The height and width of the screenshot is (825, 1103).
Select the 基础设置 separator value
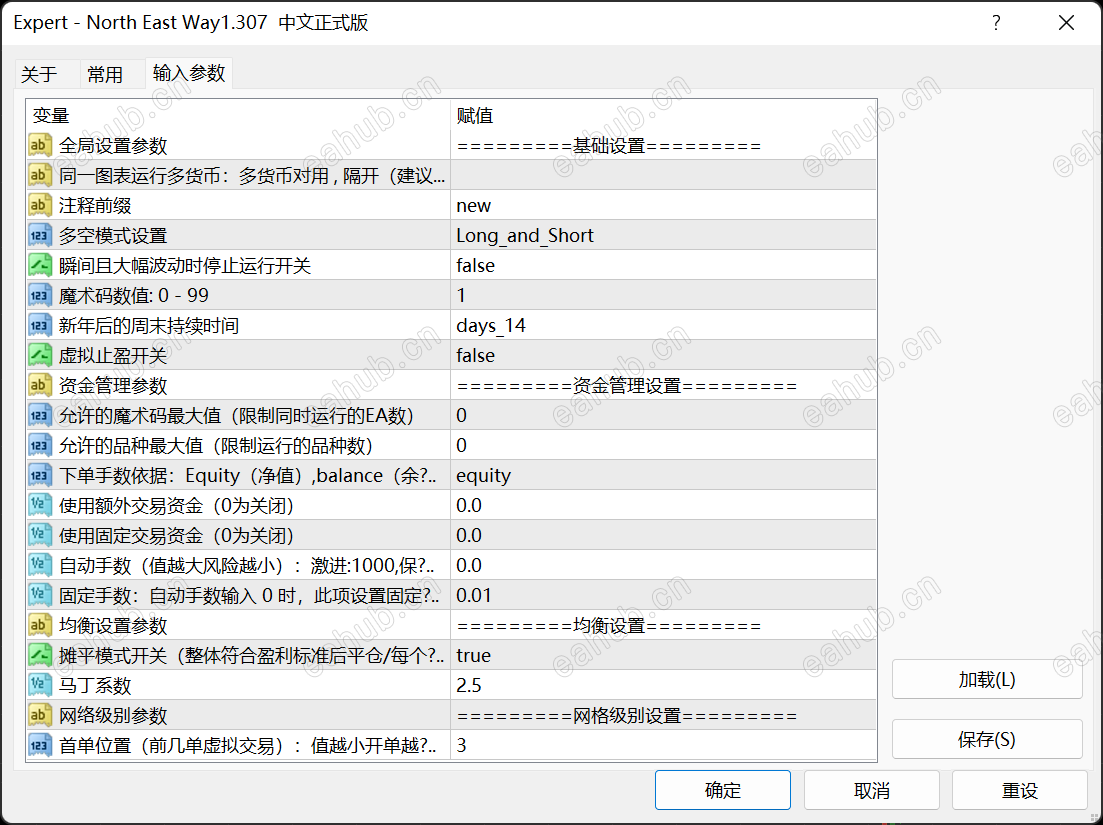tap(663, 146)
